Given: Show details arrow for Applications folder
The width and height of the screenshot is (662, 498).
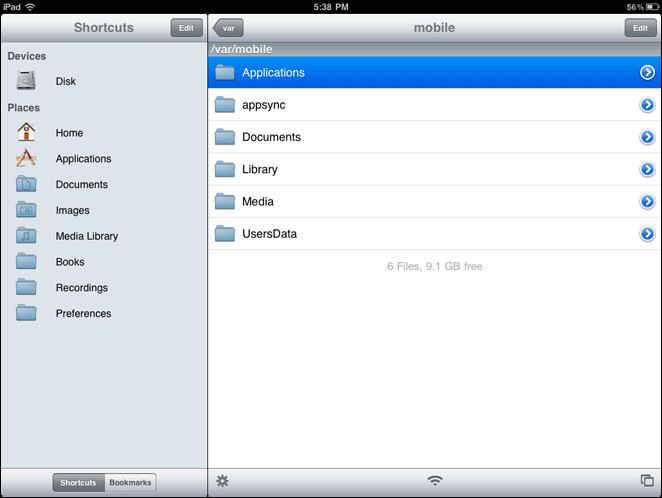Looking at the screenshot, I should (x=647, y=72).
